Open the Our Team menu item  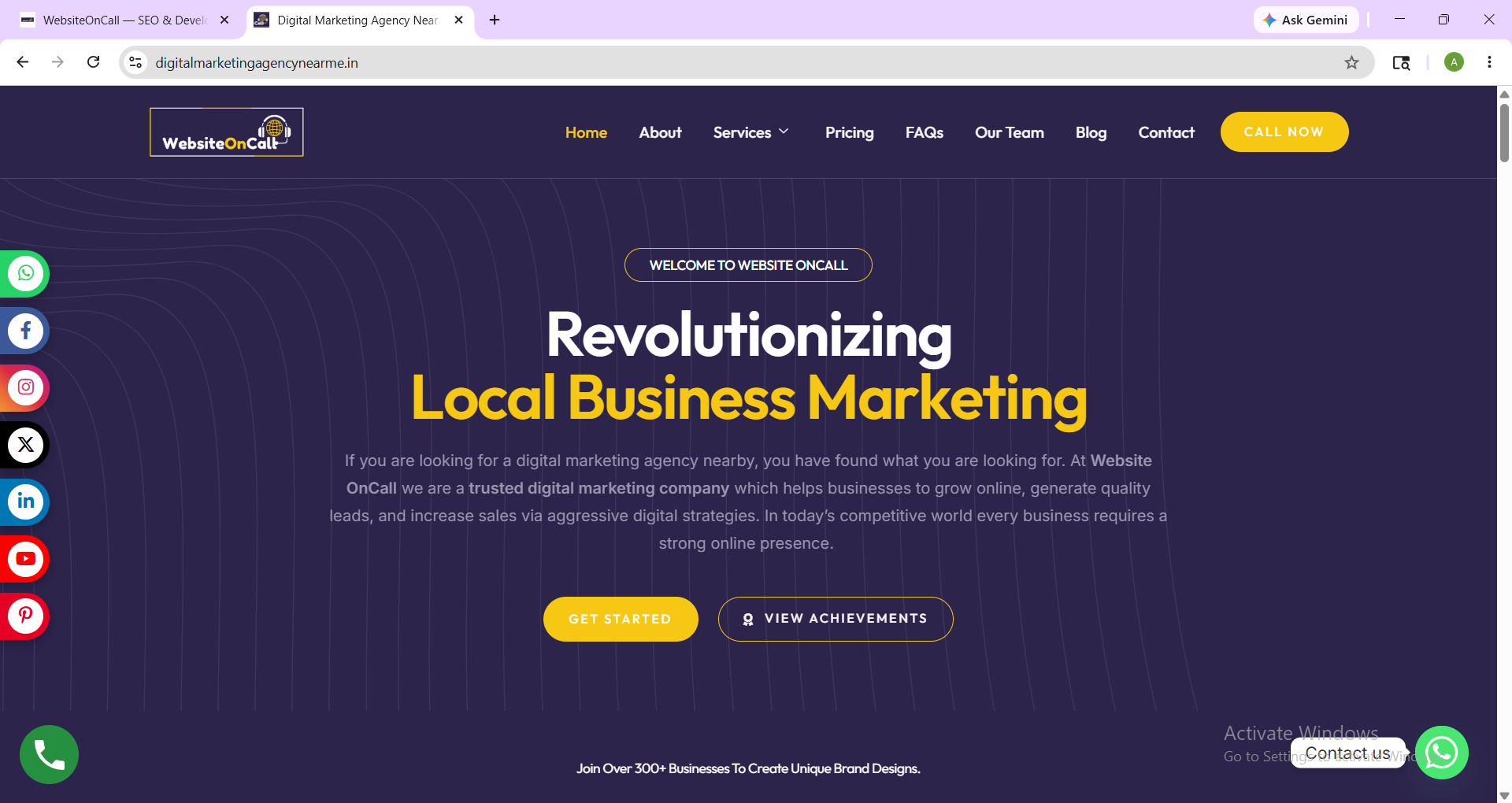coord(1009,132)
